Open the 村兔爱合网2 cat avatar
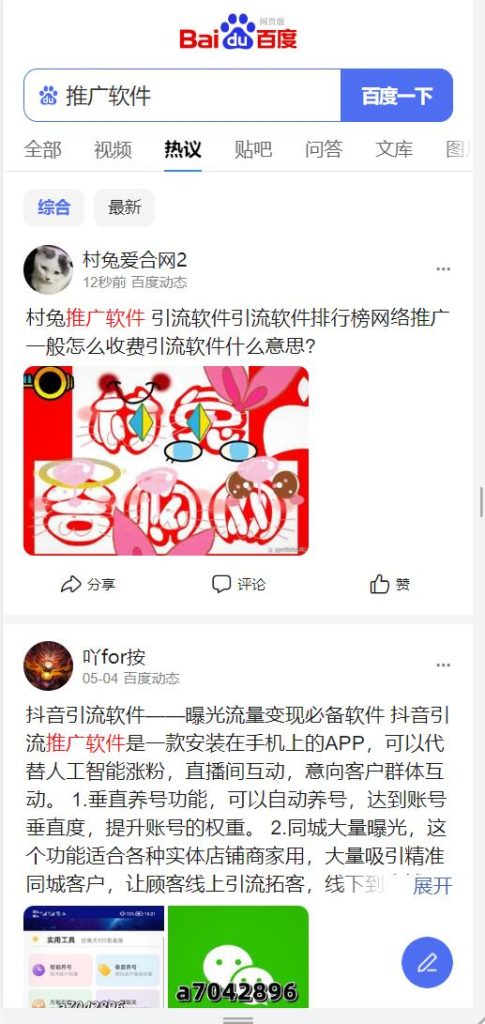The width and height of the screenshot is (485, 1024). [x=48, y=270]
